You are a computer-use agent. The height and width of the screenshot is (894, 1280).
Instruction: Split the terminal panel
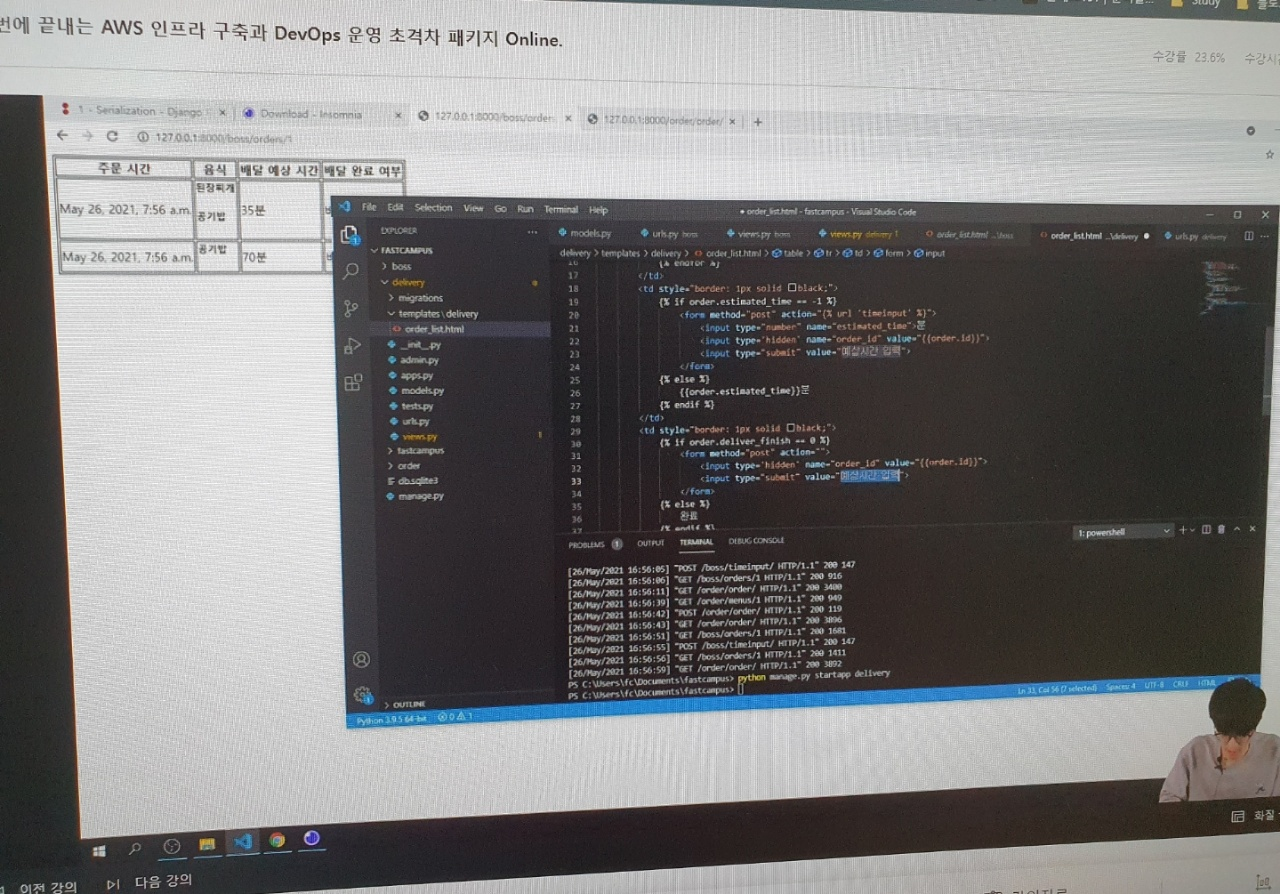(1206, 530)
